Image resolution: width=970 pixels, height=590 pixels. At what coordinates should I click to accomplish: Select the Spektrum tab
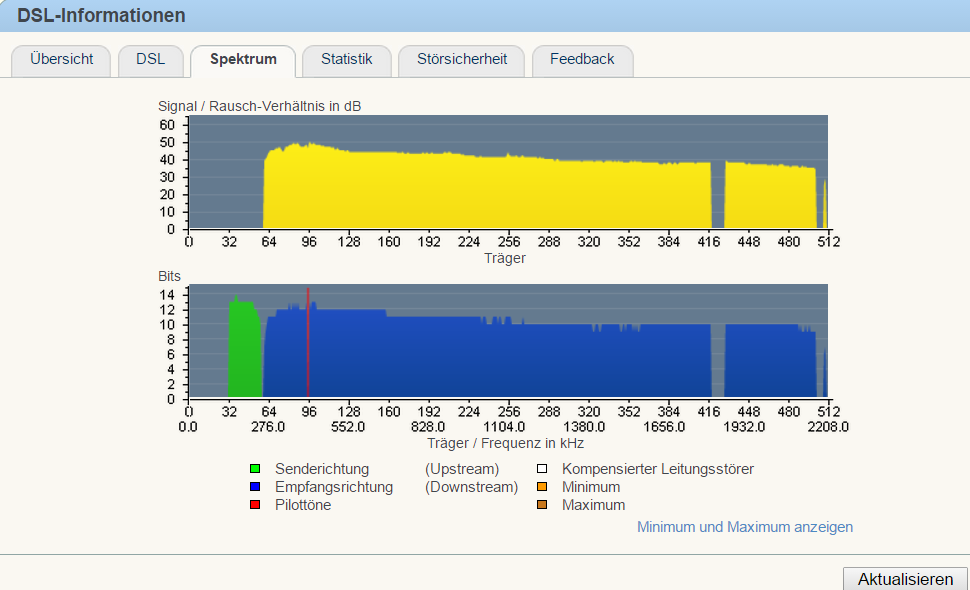[x=243, y=60]
